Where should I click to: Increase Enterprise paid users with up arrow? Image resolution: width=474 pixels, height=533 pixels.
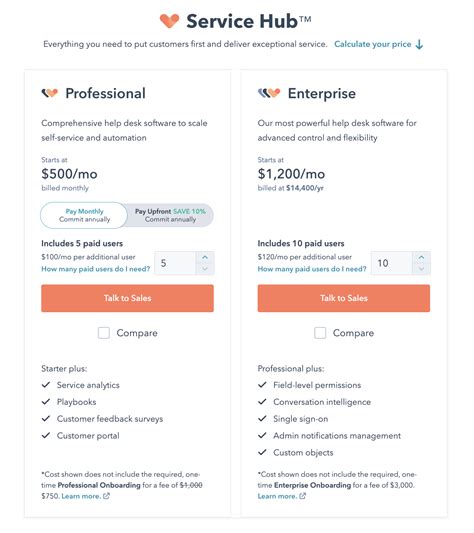tap(421, 257)
